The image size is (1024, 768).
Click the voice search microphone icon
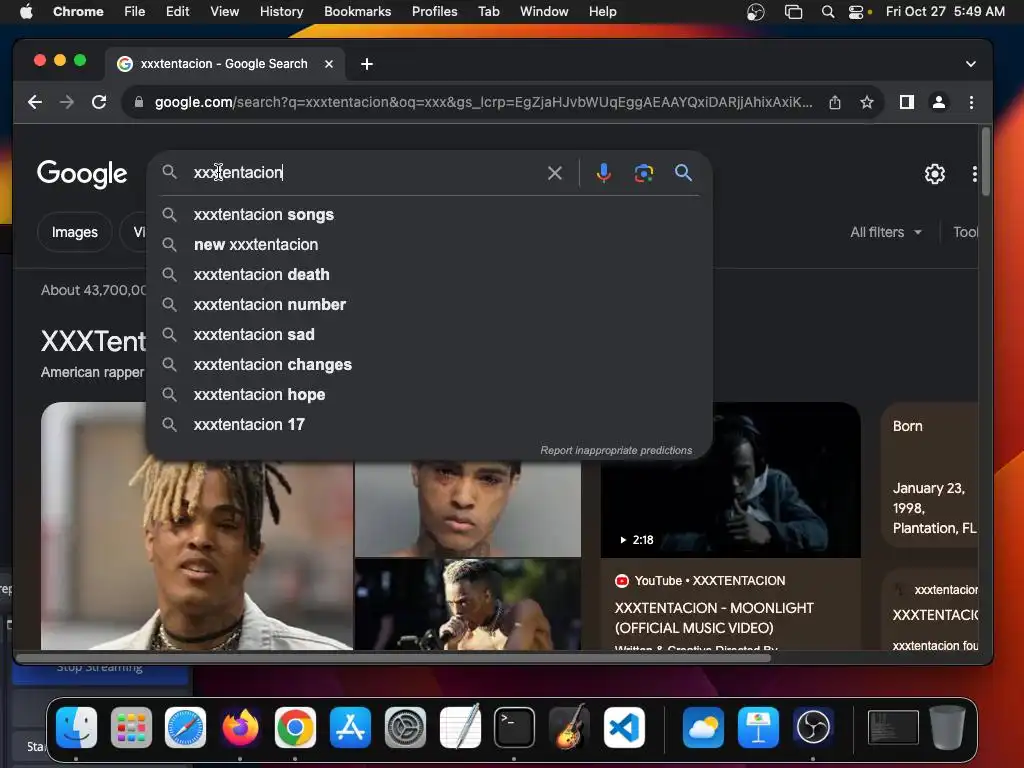(603, 172)
